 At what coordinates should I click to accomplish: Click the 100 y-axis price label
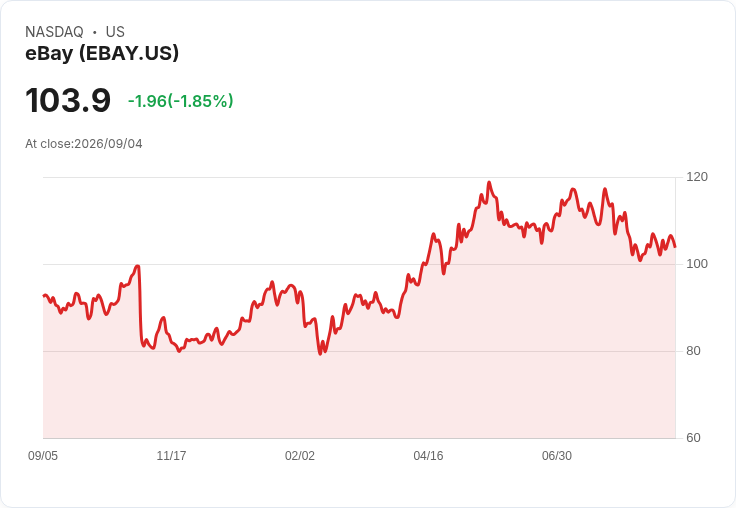[697, 264]
